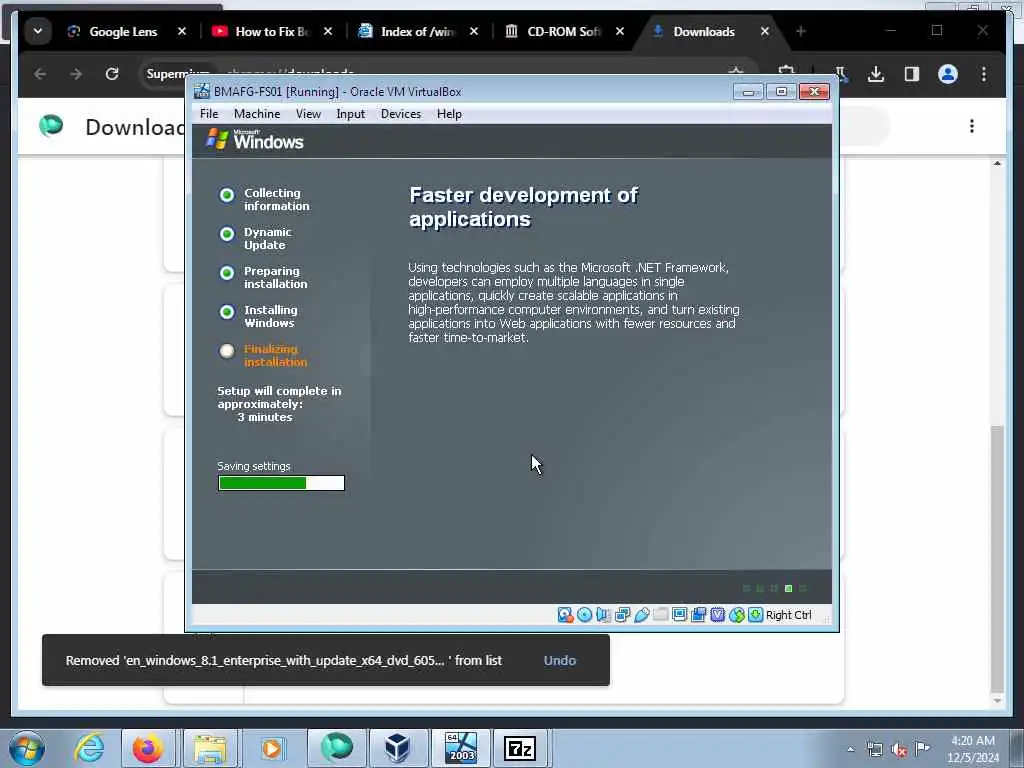Click the virtualization V chip icon in status bar
The width and height of the screenshot is (1024, 768).
click(718, 615)
